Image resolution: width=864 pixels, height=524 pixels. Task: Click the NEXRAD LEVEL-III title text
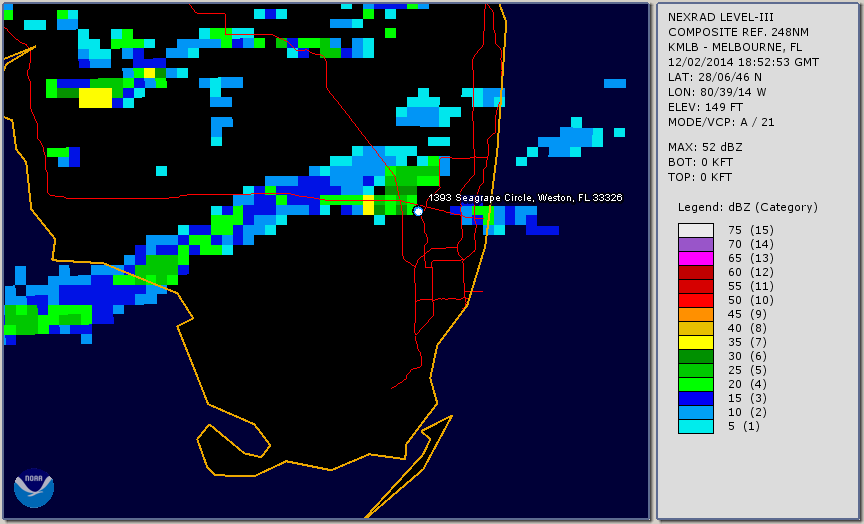coord(721,18)
